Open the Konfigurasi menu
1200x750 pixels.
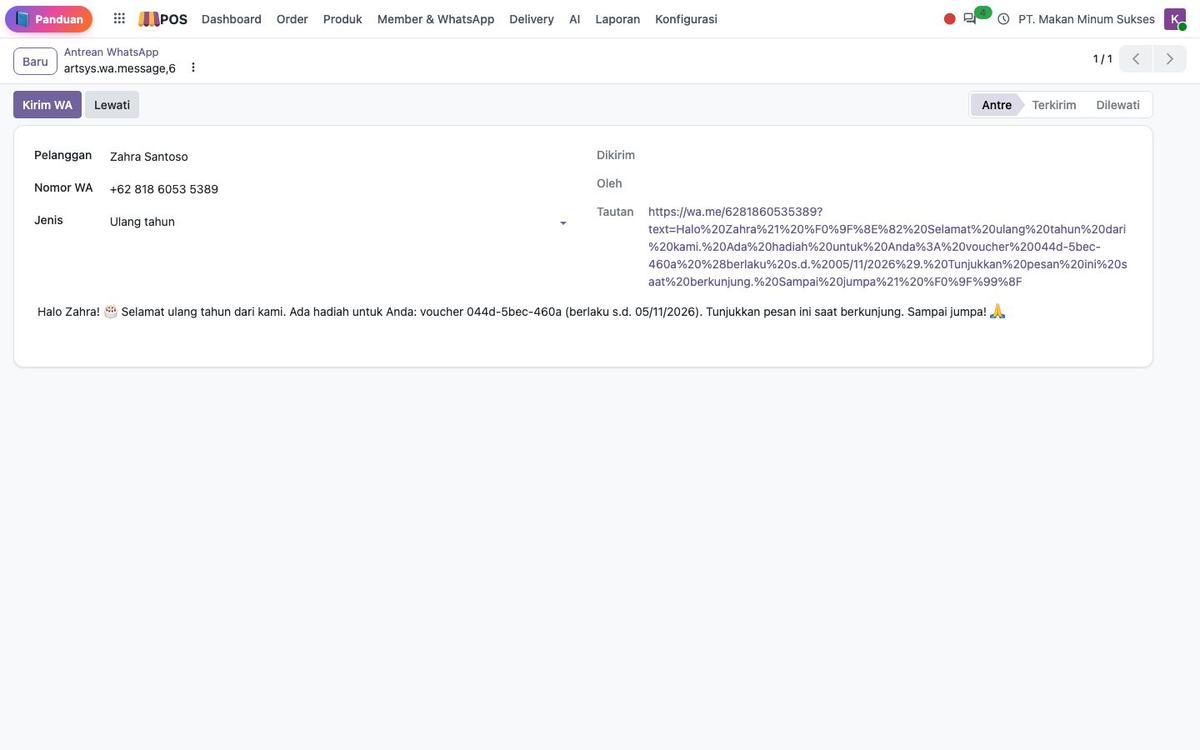pos(686,19)
